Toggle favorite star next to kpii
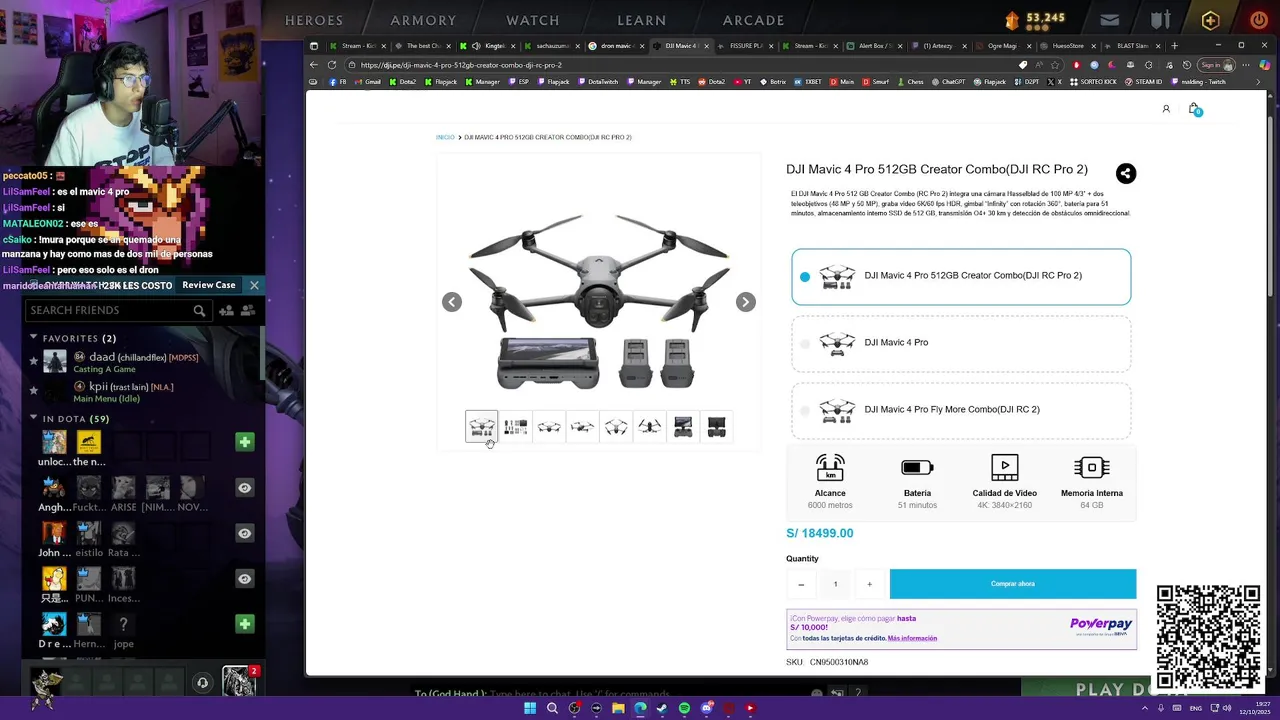Viewport: 1280px width, 720px height. [33, 390]
